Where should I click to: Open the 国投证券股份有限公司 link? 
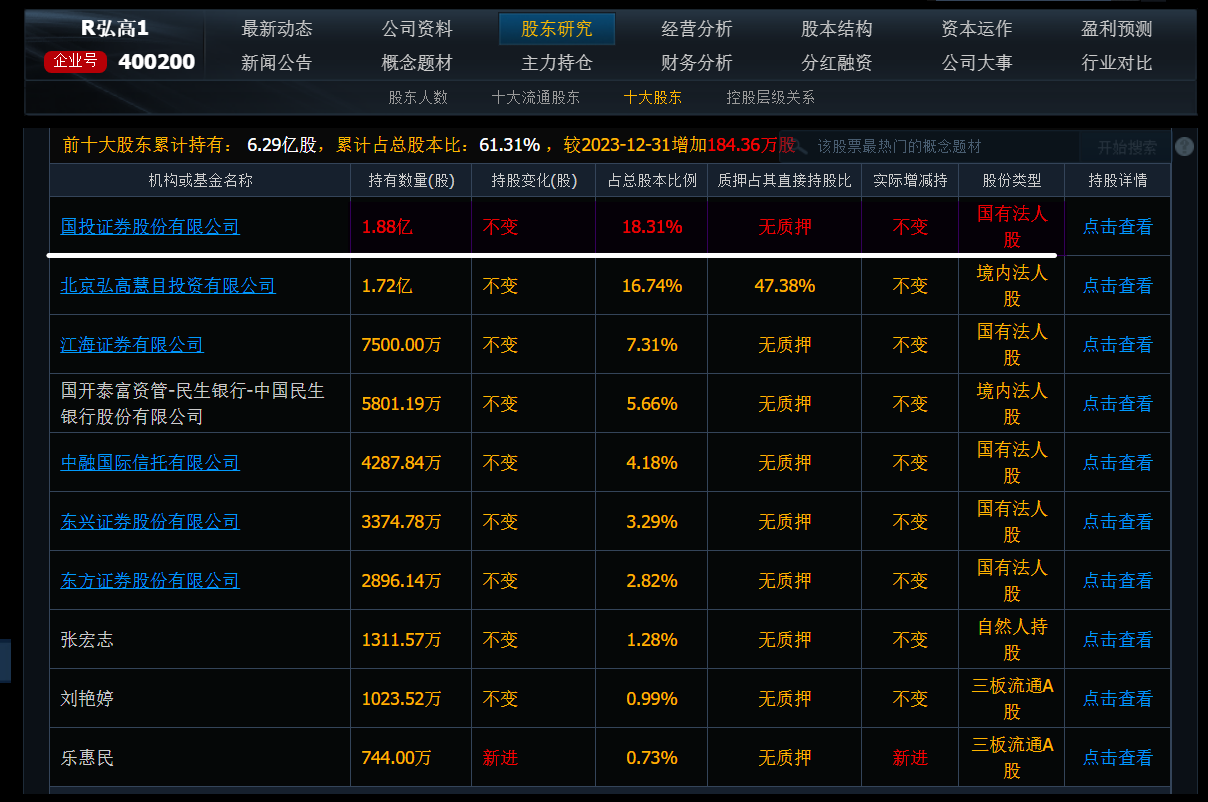pyautogui.click(x=150, y=227)
